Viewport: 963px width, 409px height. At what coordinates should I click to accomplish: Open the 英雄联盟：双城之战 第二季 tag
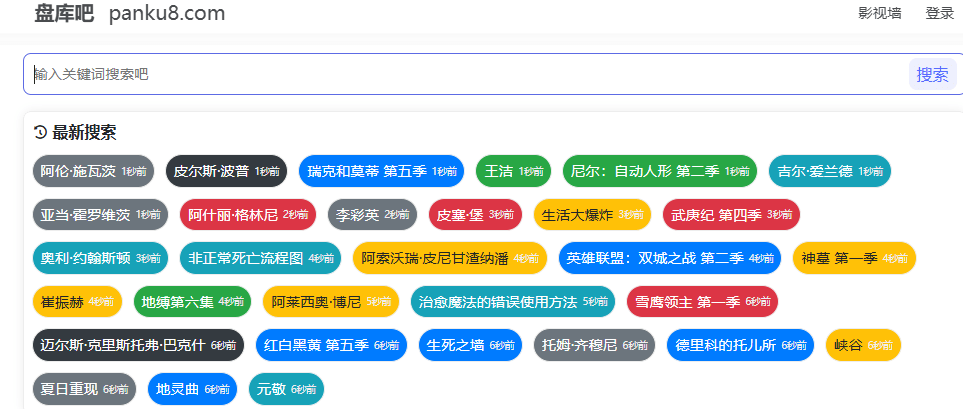click(x=669, y=258)
